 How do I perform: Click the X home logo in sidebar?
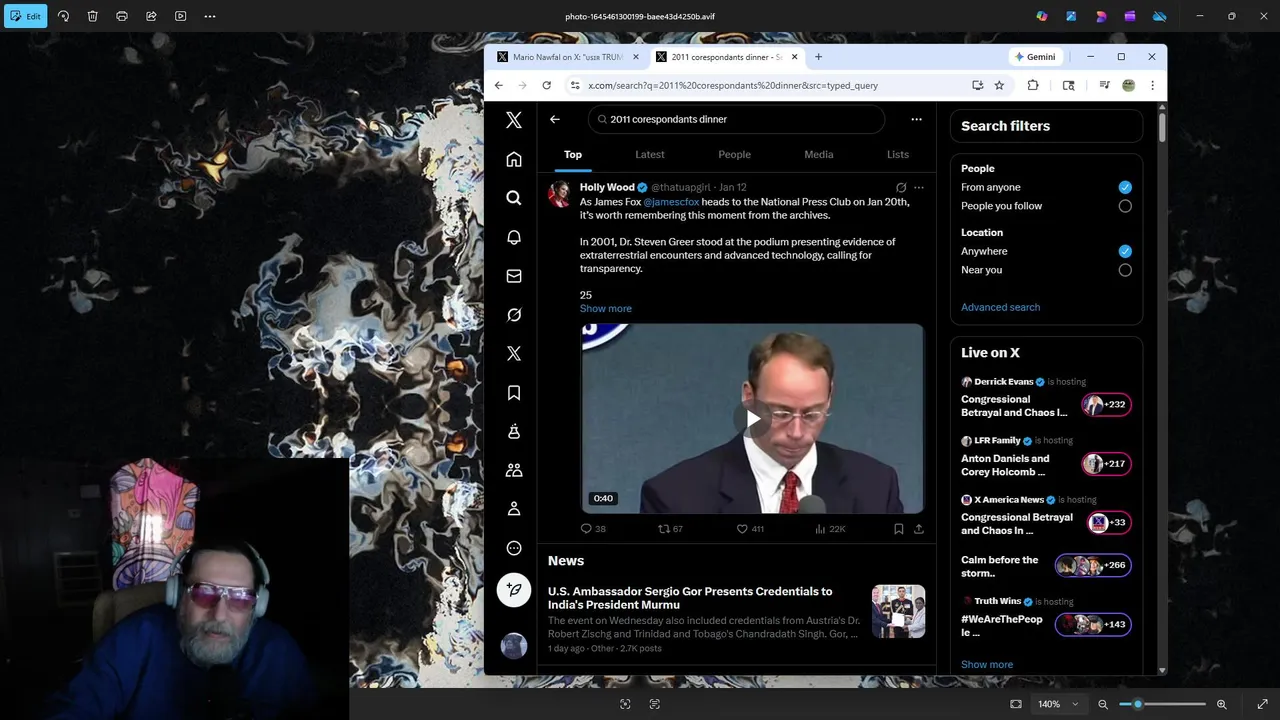(x=514, y=120)
